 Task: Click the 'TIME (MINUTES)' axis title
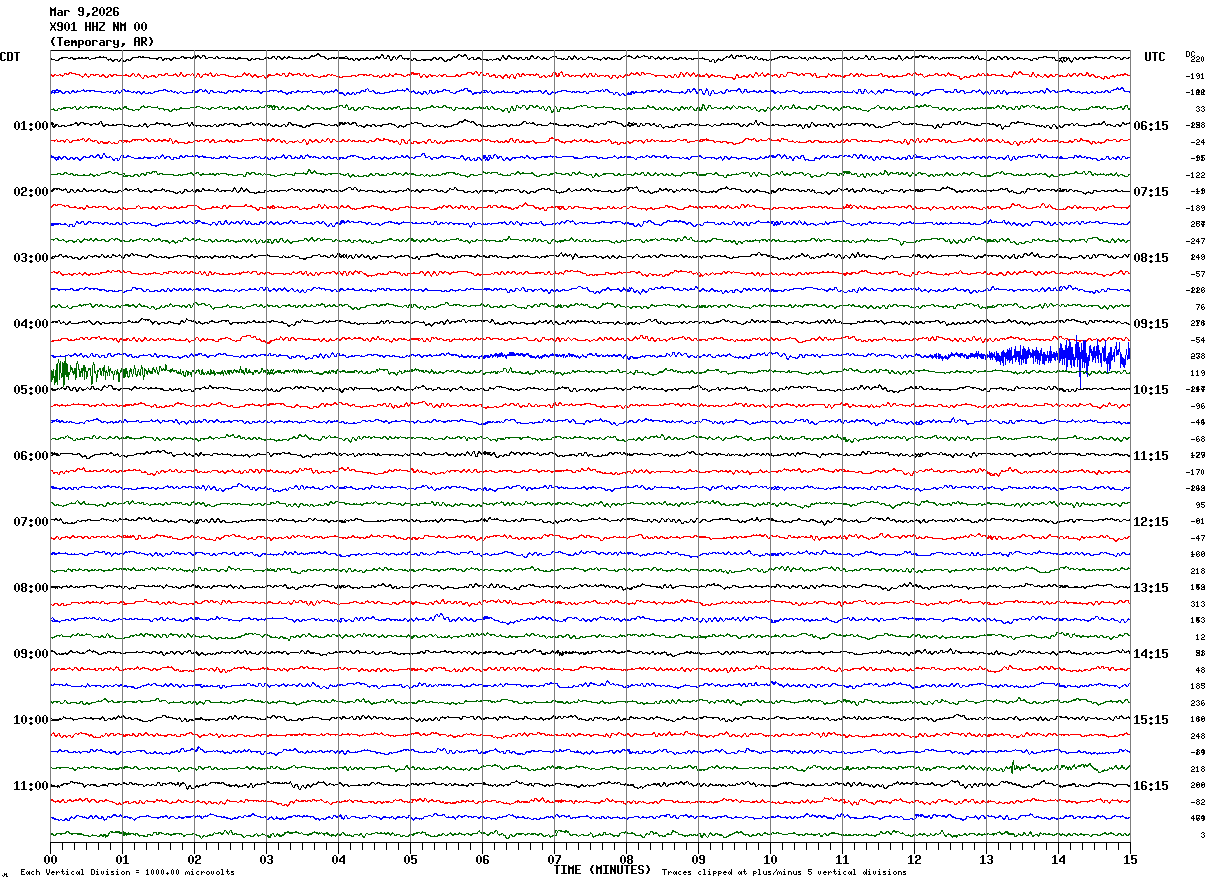click(x=602, y=870)
